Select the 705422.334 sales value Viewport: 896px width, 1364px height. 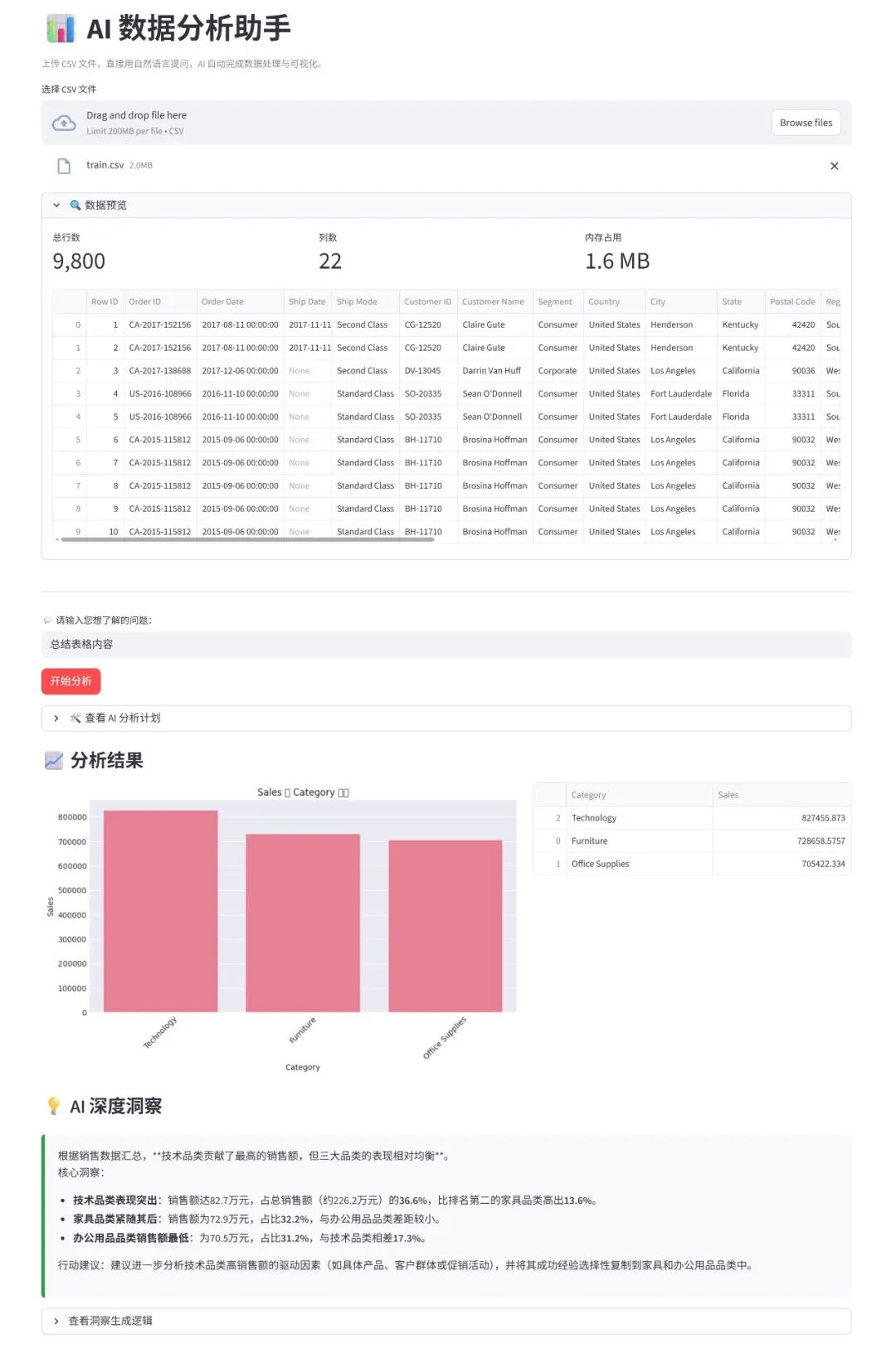tap(782, 864)
